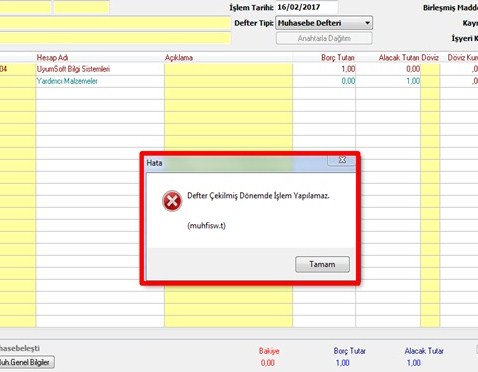Click the (muhfisw.t) text in dialog
Image resolution: width=478 pixels, height=372 pixels.
[206, 226]
